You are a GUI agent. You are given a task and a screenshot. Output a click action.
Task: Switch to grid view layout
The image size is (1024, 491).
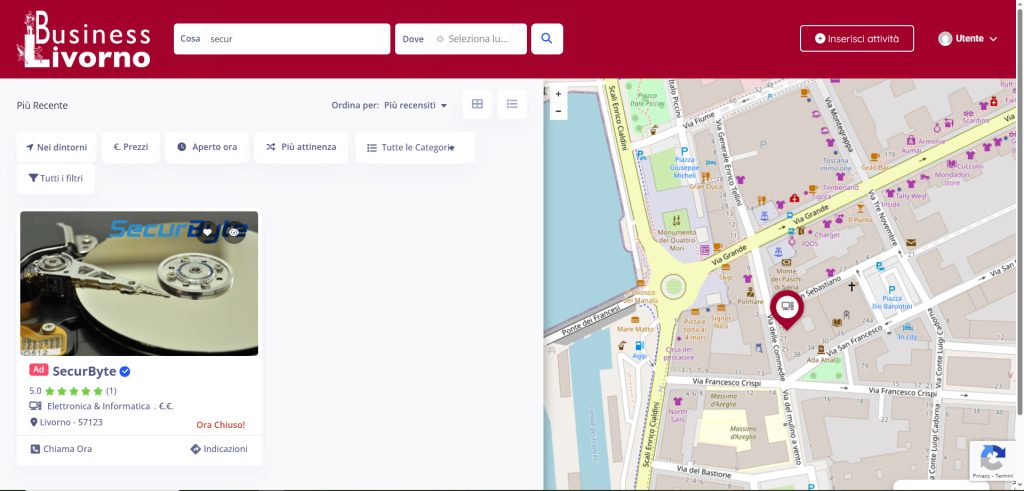(x=477, y=104)
